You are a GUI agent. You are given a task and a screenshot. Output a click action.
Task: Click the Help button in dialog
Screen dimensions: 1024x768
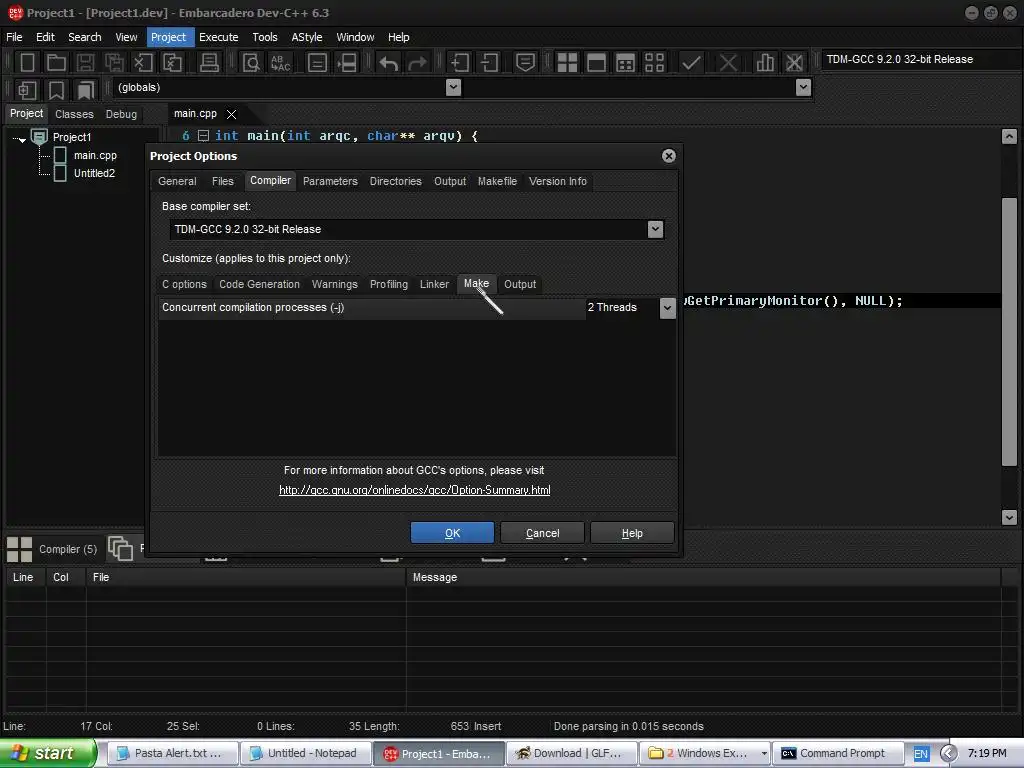coord(632,533)
